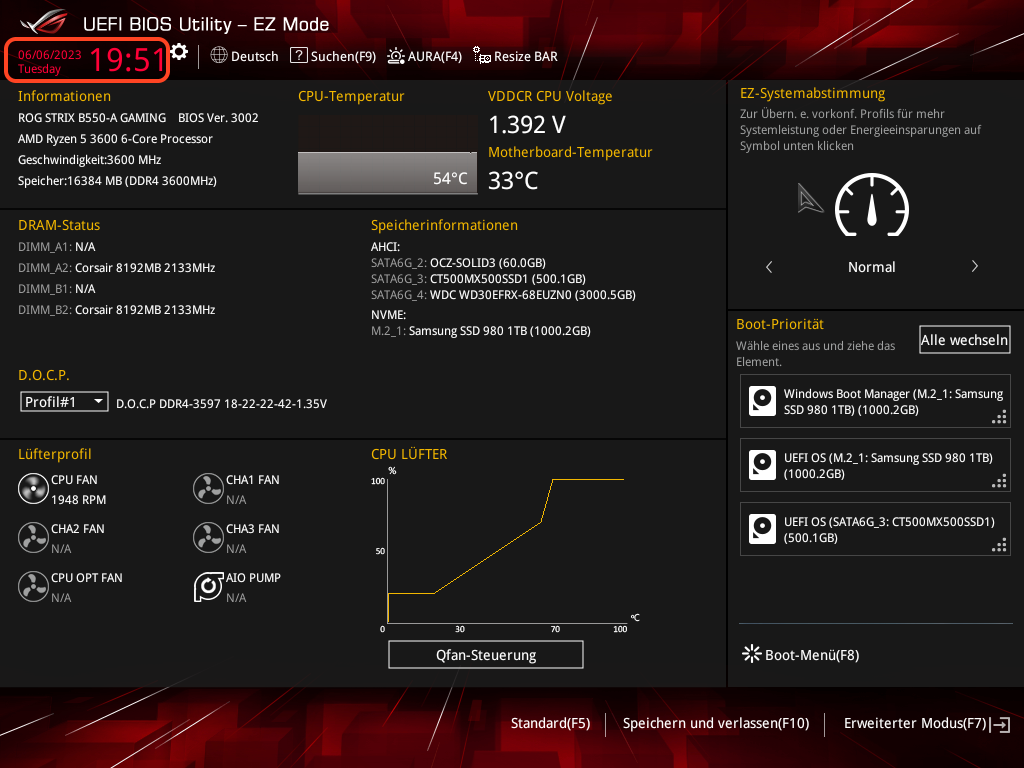Screen dimensions: 1024x768
Task: Click disk icon of UEFI OS Samsung entry
Action: (x=762, y=465)
